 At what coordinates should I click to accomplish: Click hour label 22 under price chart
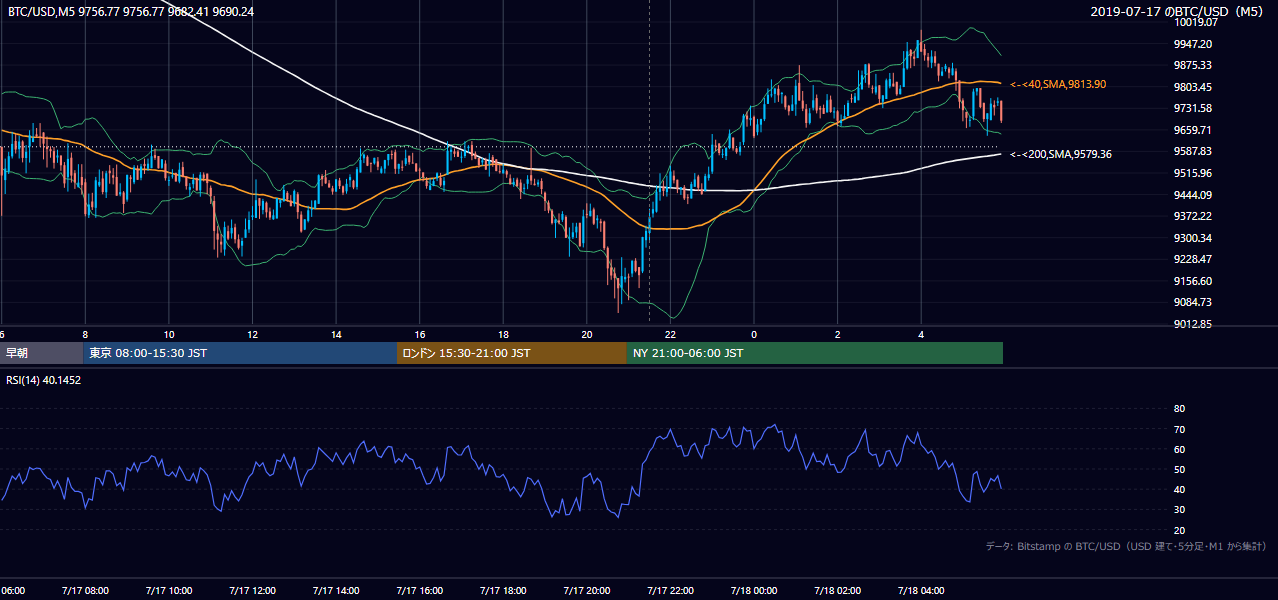click(671, 335)
